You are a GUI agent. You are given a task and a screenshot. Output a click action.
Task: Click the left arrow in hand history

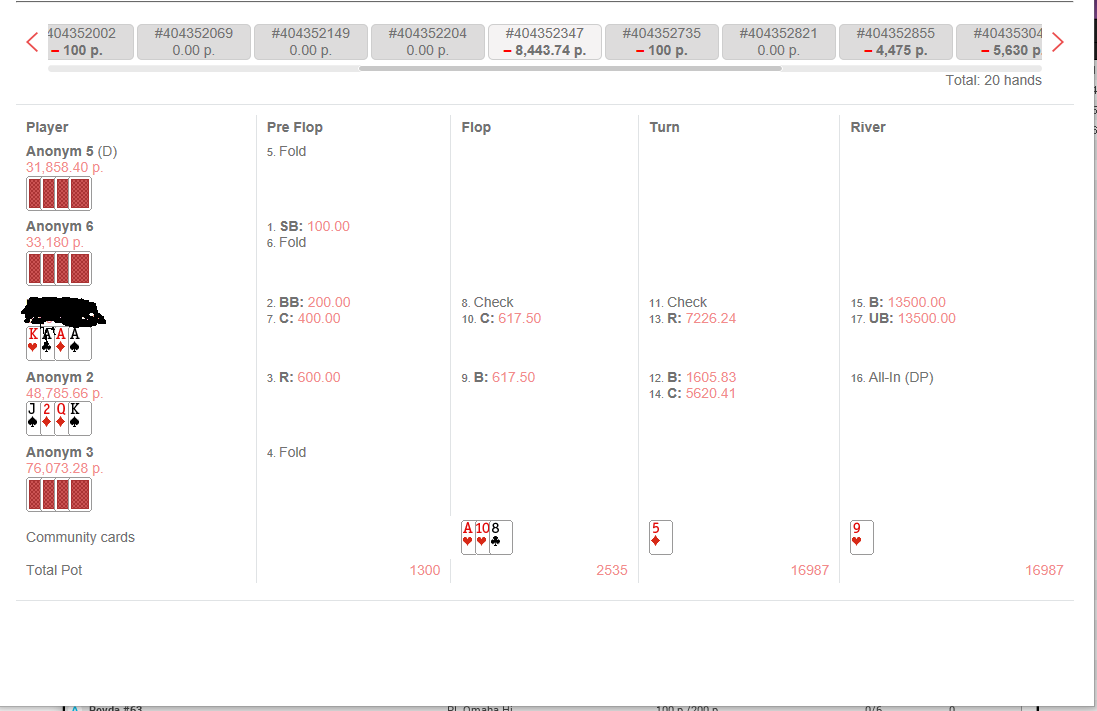coord(32,42)
